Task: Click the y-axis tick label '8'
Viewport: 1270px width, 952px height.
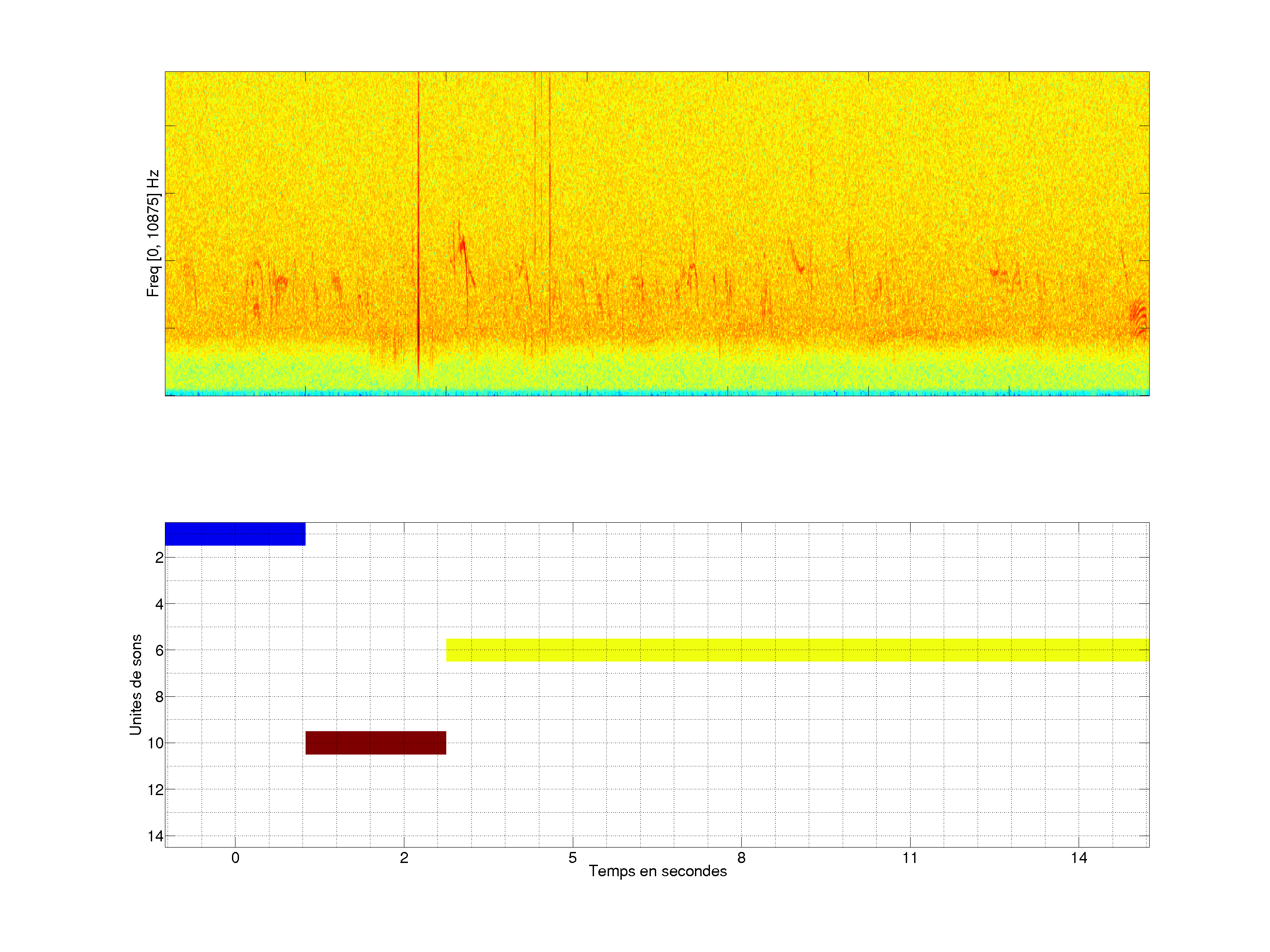Action: click(159, 697)
